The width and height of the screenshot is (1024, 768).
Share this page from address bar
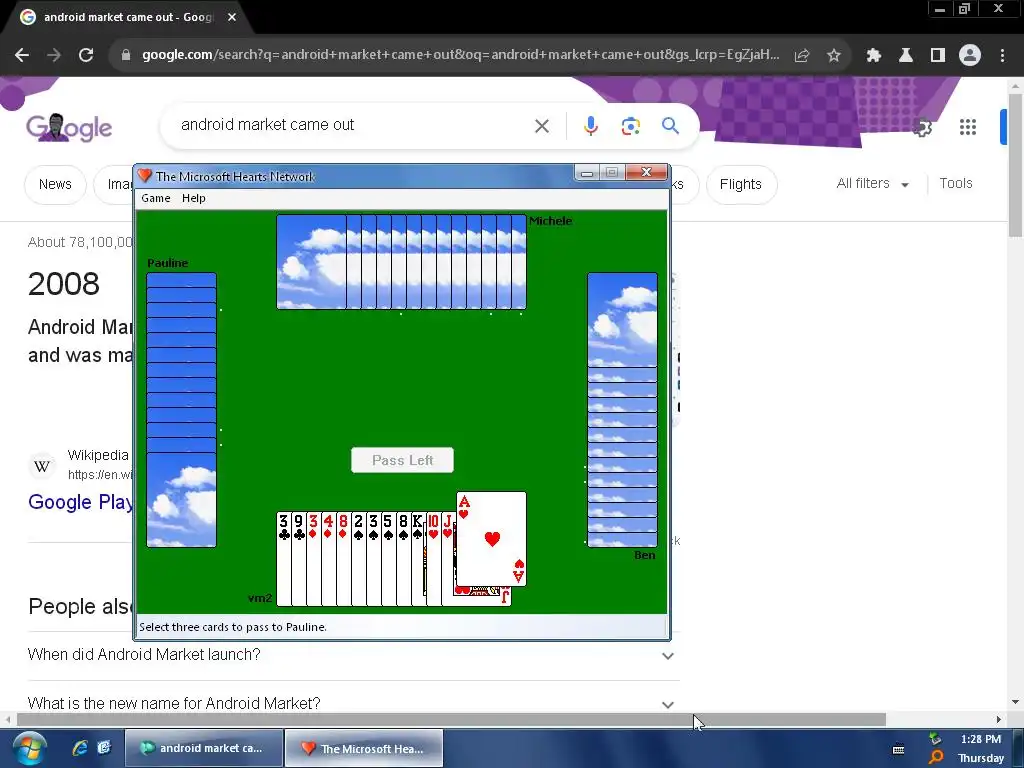point(802,56)
